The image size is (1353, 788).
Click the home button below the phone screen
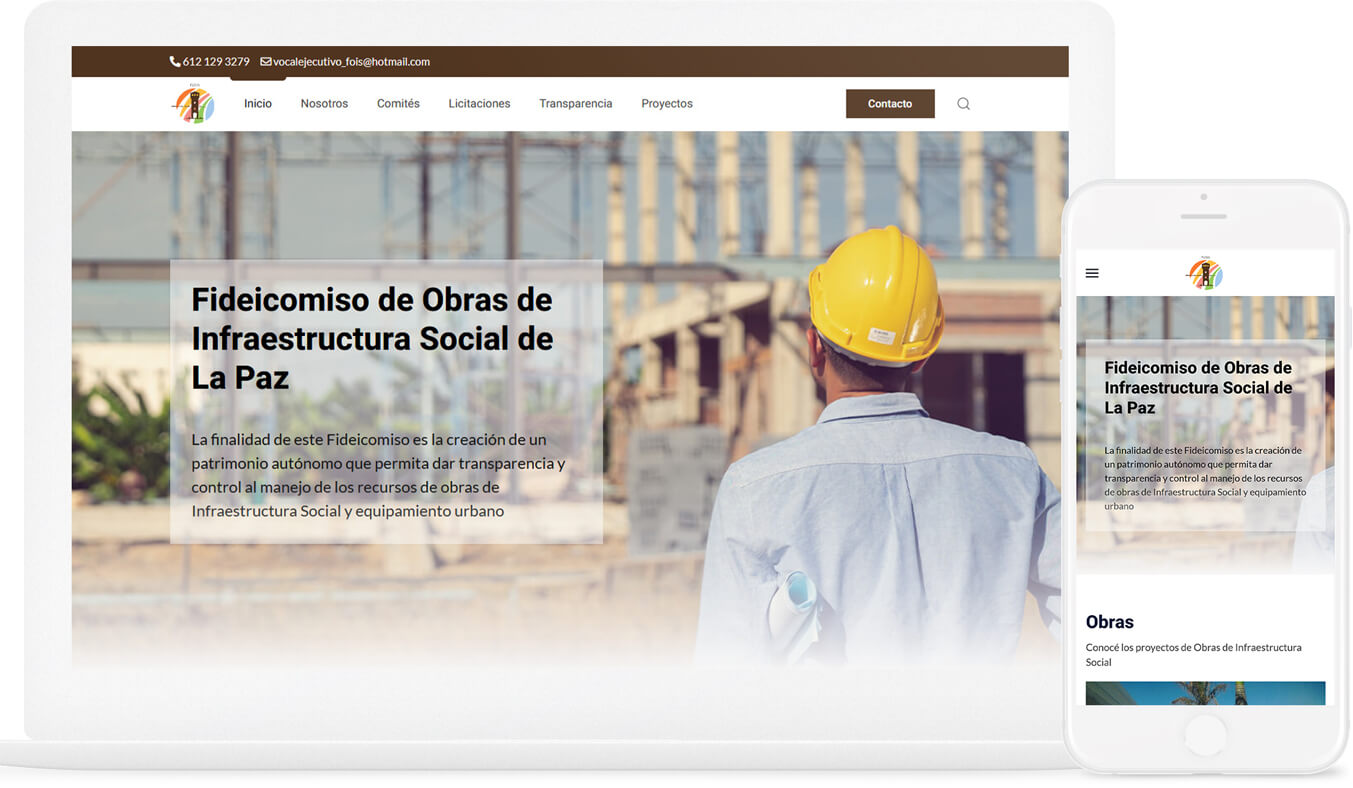click(1205, 735)
